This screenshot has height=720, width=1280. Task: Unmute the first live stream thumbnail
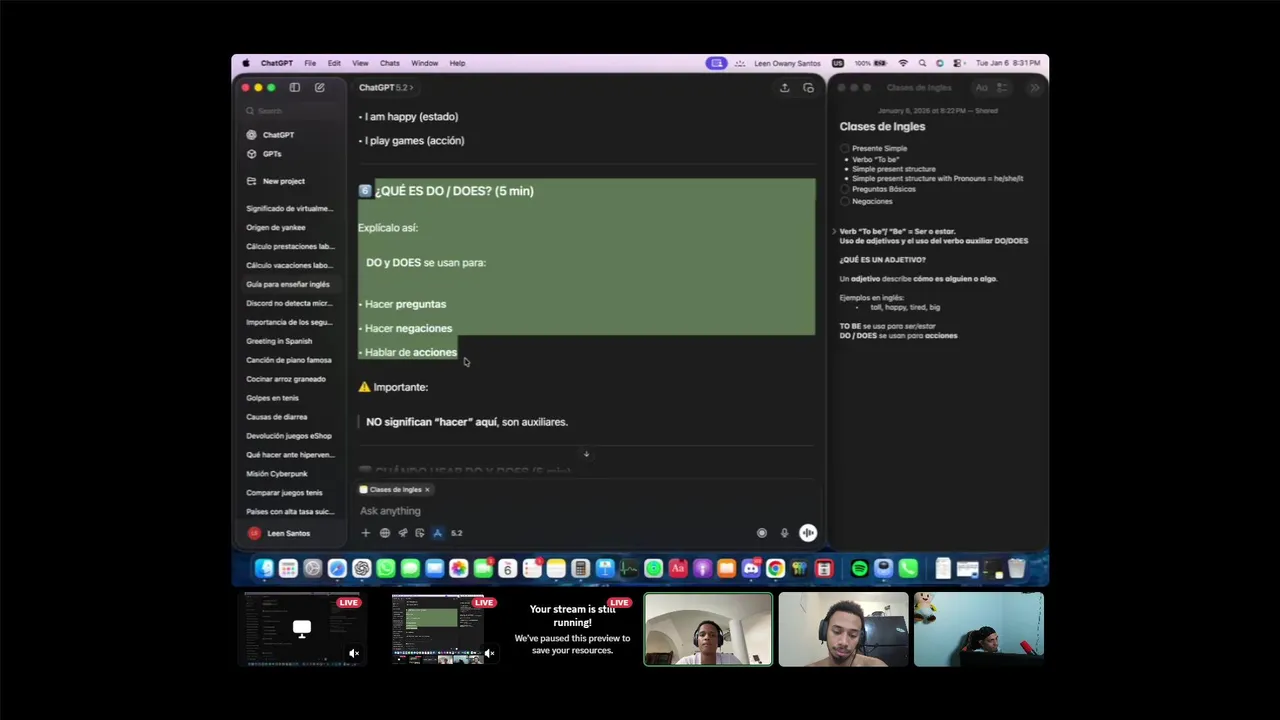354,653
